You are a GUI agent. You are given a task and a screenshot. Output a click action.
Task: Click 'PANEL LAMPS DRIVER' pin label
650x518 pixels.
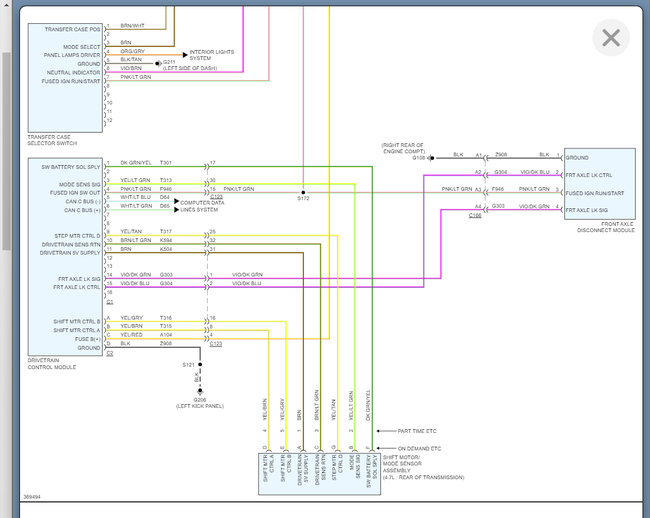pos(72,55)
